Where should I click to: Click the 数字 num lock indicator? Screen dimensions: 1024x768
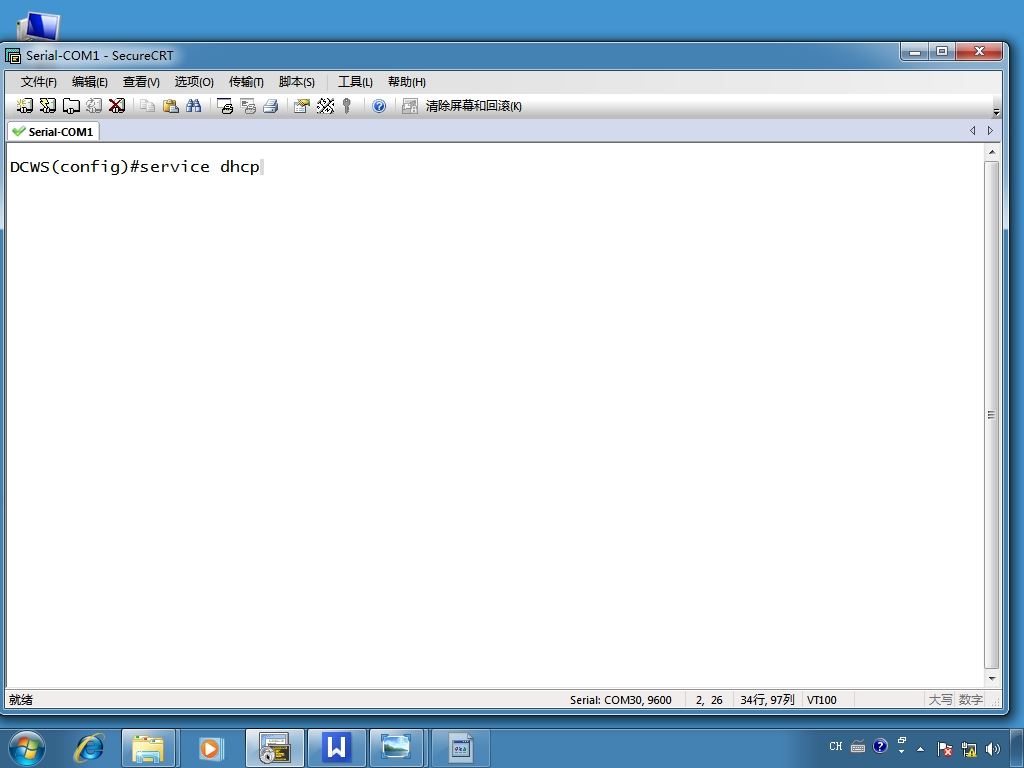(x=970, y=700)
